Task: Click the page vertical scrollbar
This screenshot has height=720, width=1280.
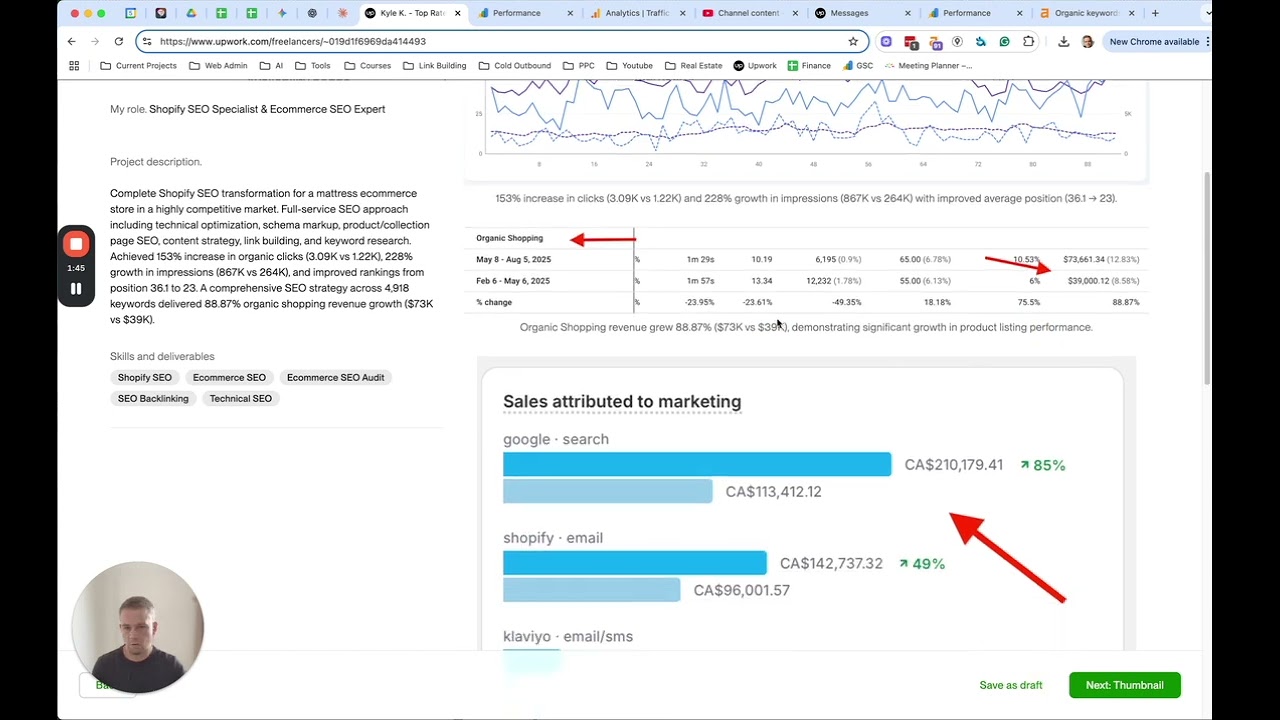Action: pos(1208,278)
